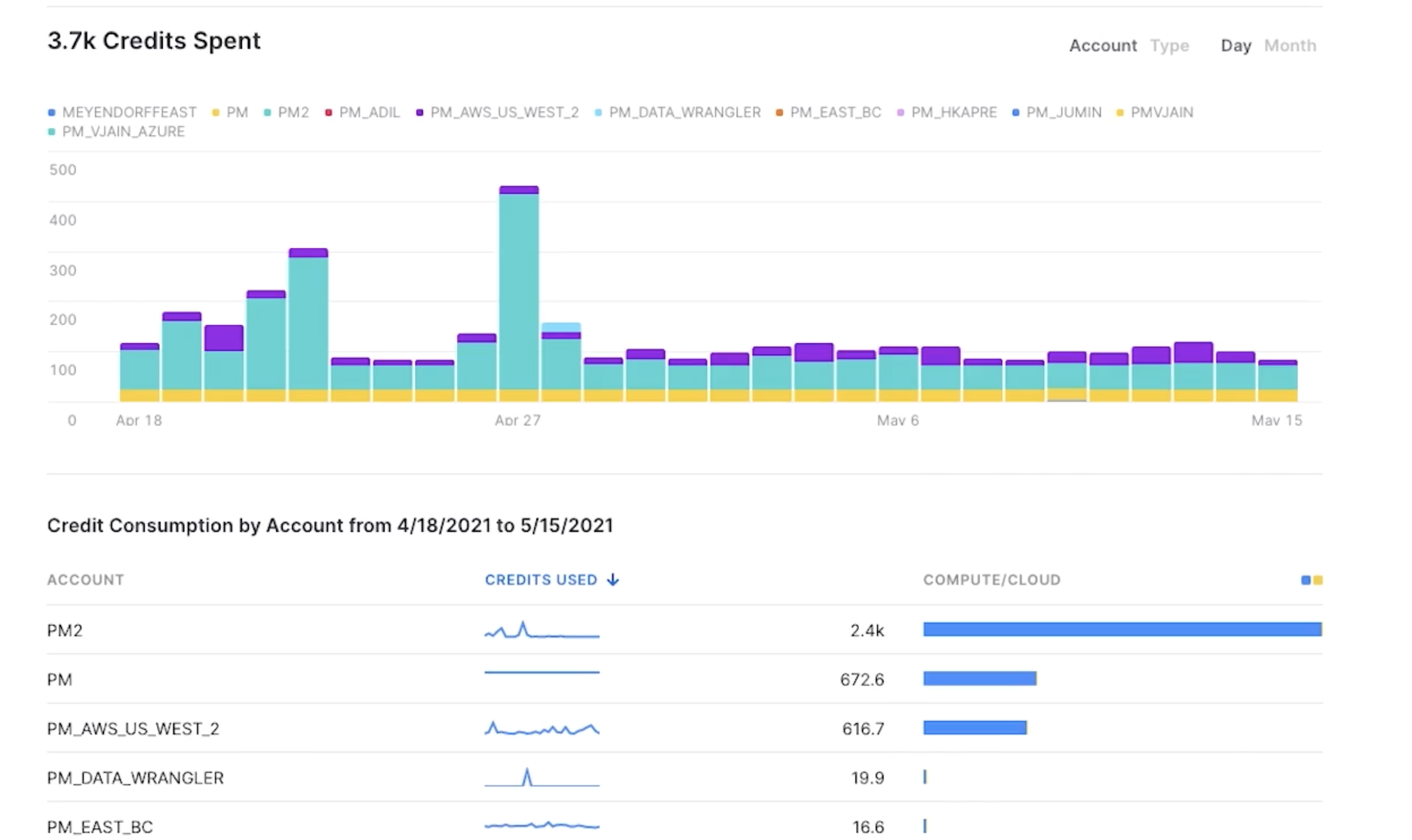Click the 3.7k Credits Spent heading
1412x840 pixels.
click(x=154, y=41)
